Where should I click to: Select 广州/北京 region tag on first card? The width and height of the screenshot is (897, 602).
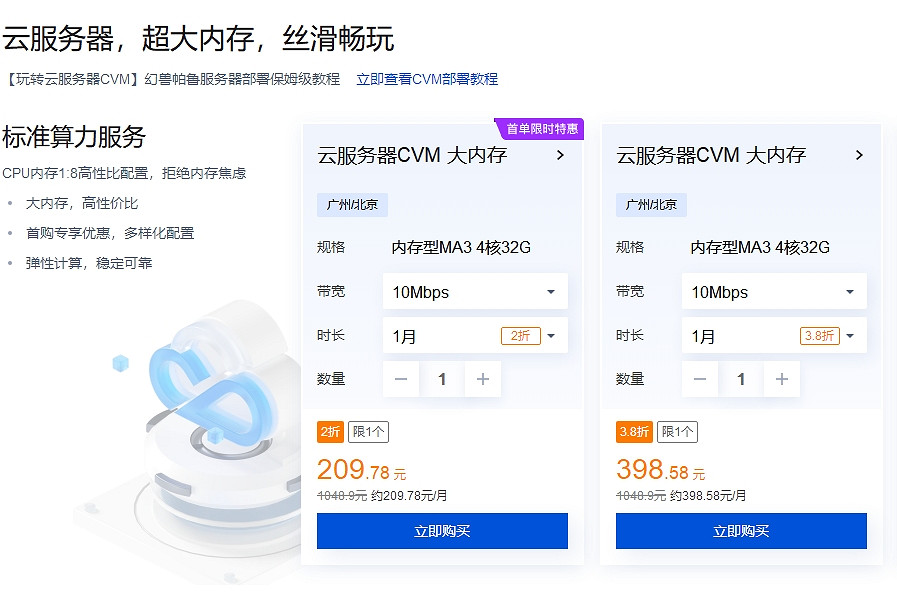352,205
